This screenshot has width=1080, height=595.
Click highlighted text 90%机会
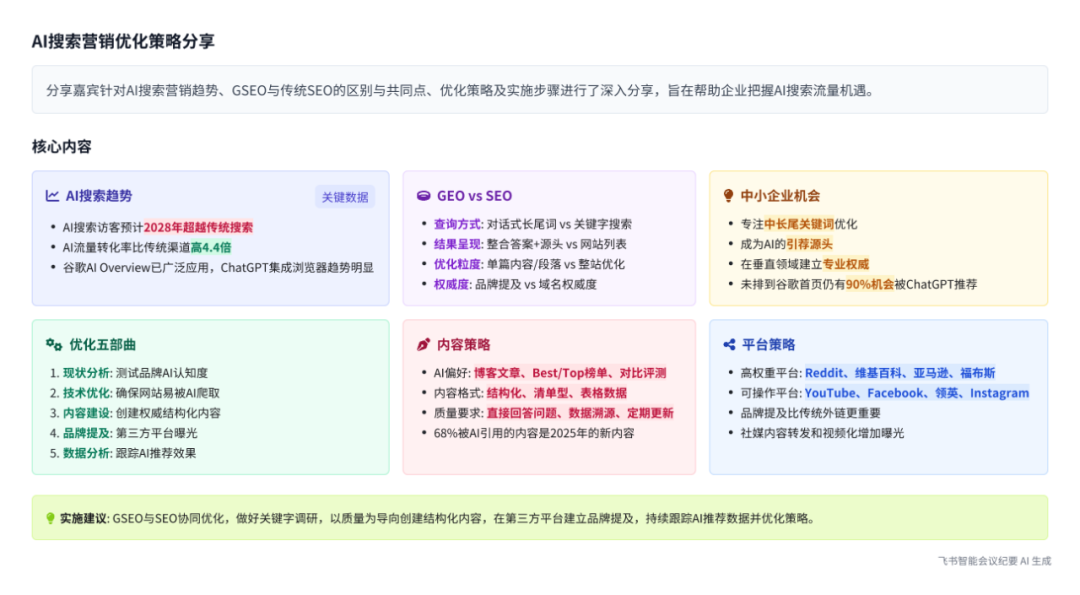[870, 284]
